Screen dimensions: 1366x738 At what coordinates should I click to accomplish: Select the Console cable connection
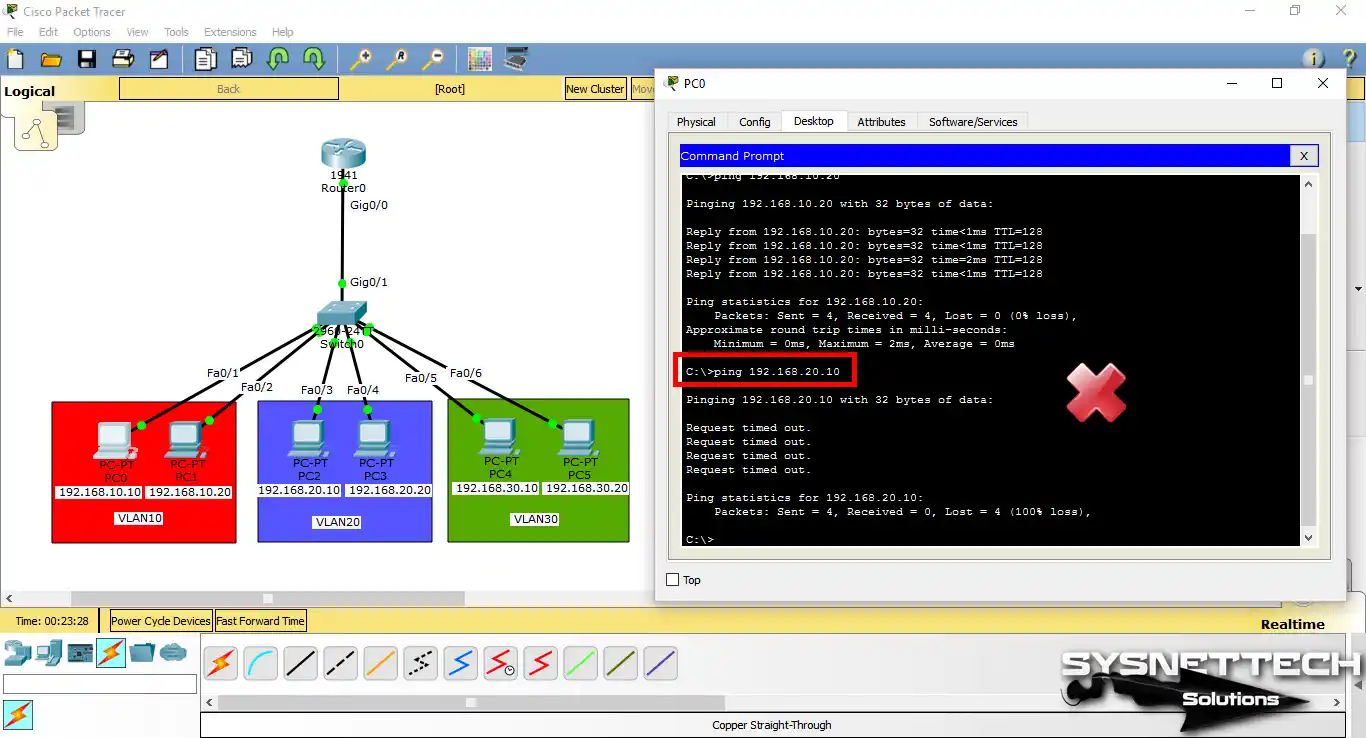(x=260, y=662)
